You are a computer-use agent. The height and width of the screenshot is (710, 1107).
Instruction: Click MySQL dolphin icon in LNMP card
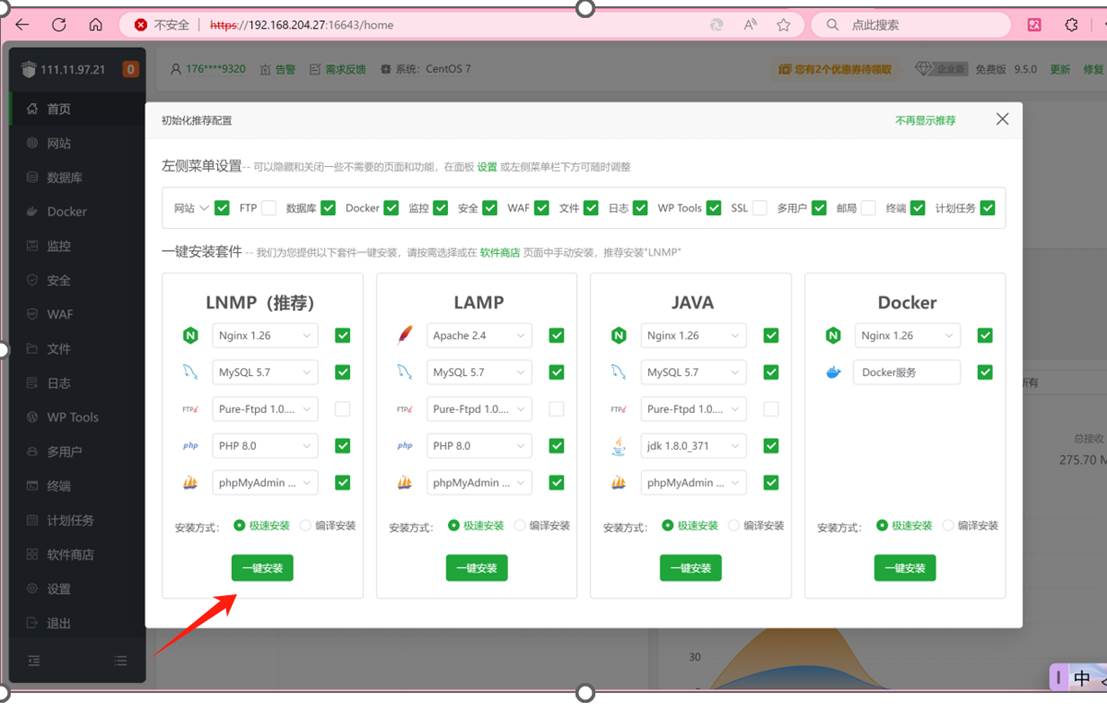coord(191,372)
